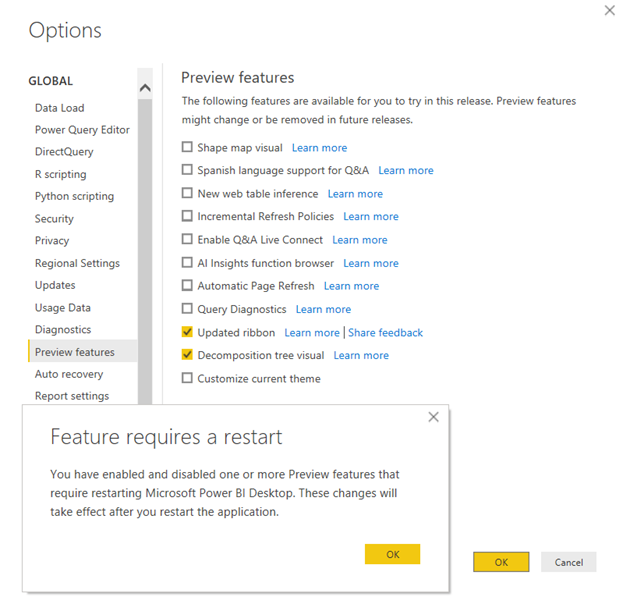Open Learn more for Decomposition tree
623x597 pixels.
tap(361, 355)
